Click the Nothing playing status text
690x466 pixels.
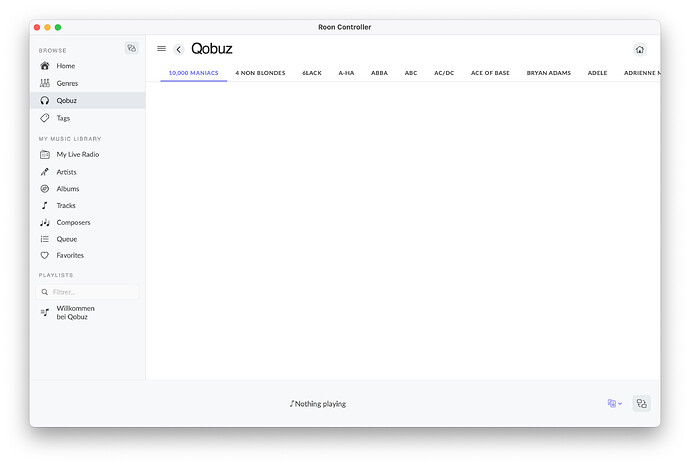318,404
